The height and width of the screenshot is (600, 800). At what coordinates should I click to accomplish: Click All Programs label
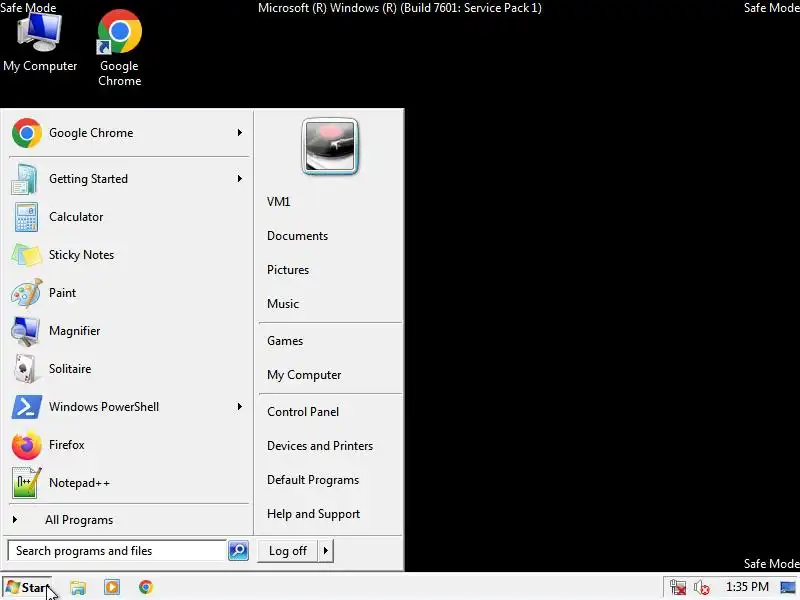pos(79,520)
